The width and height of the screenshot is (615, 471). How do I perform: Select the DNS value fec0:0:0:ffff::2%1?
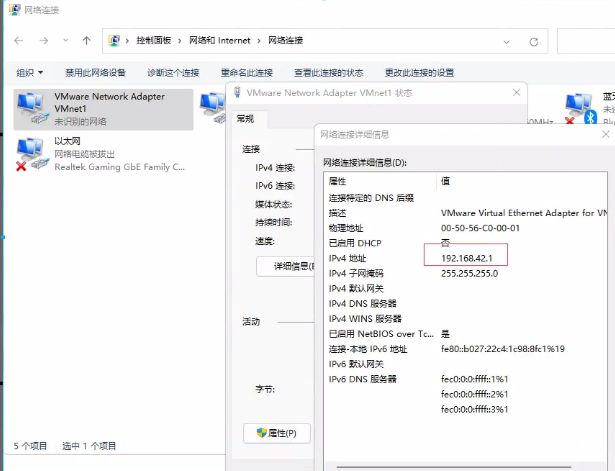coord(475,394)
